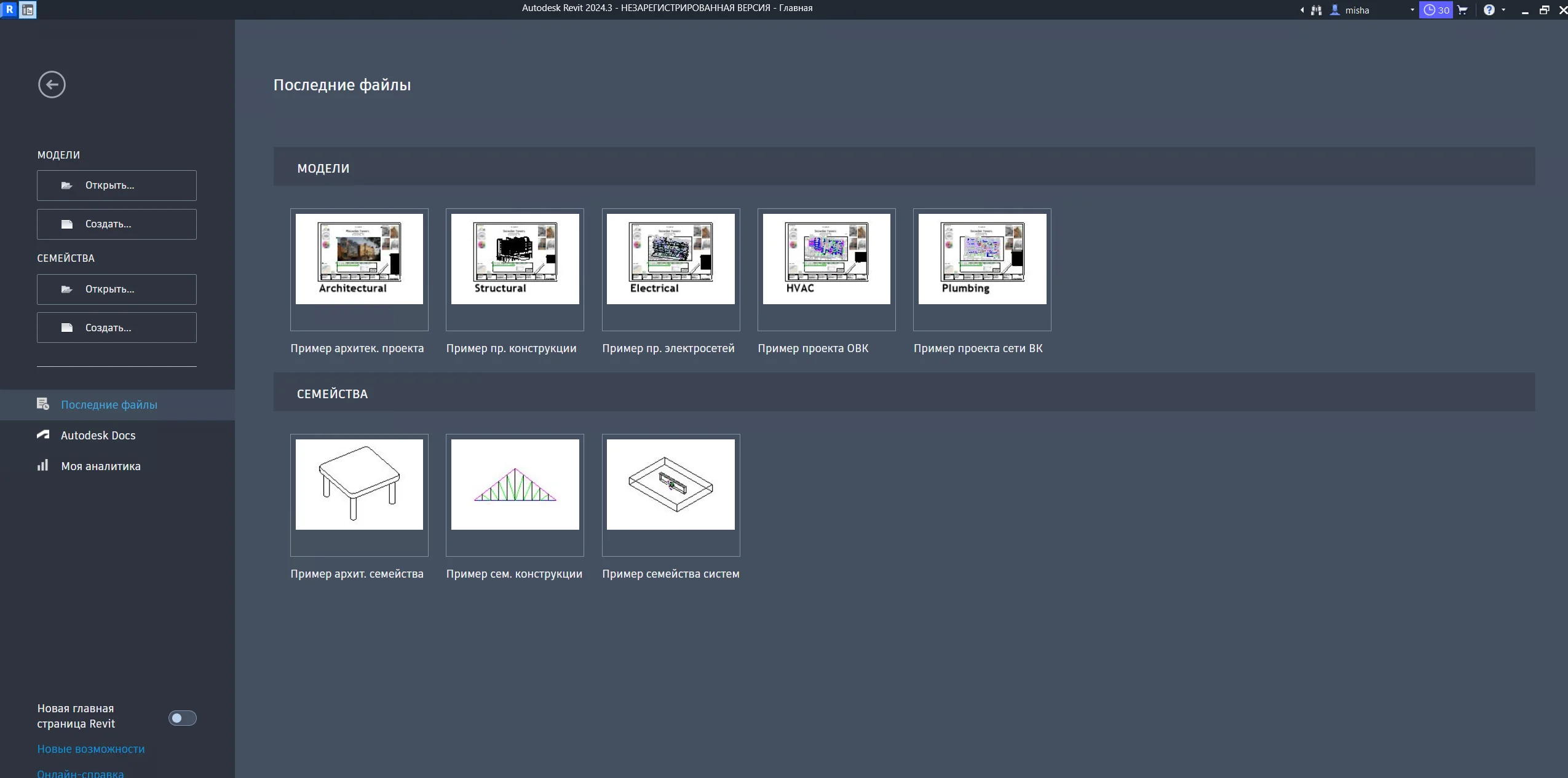Open the table architectural family thumbnail

click(359, 485)
